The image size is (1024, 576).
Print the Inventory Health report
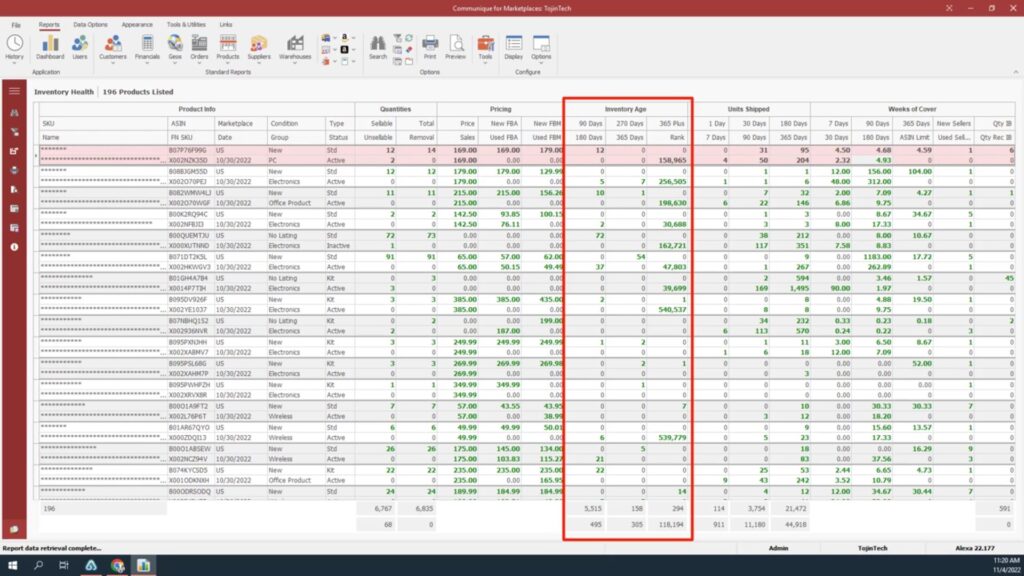[x=430, y=45]
